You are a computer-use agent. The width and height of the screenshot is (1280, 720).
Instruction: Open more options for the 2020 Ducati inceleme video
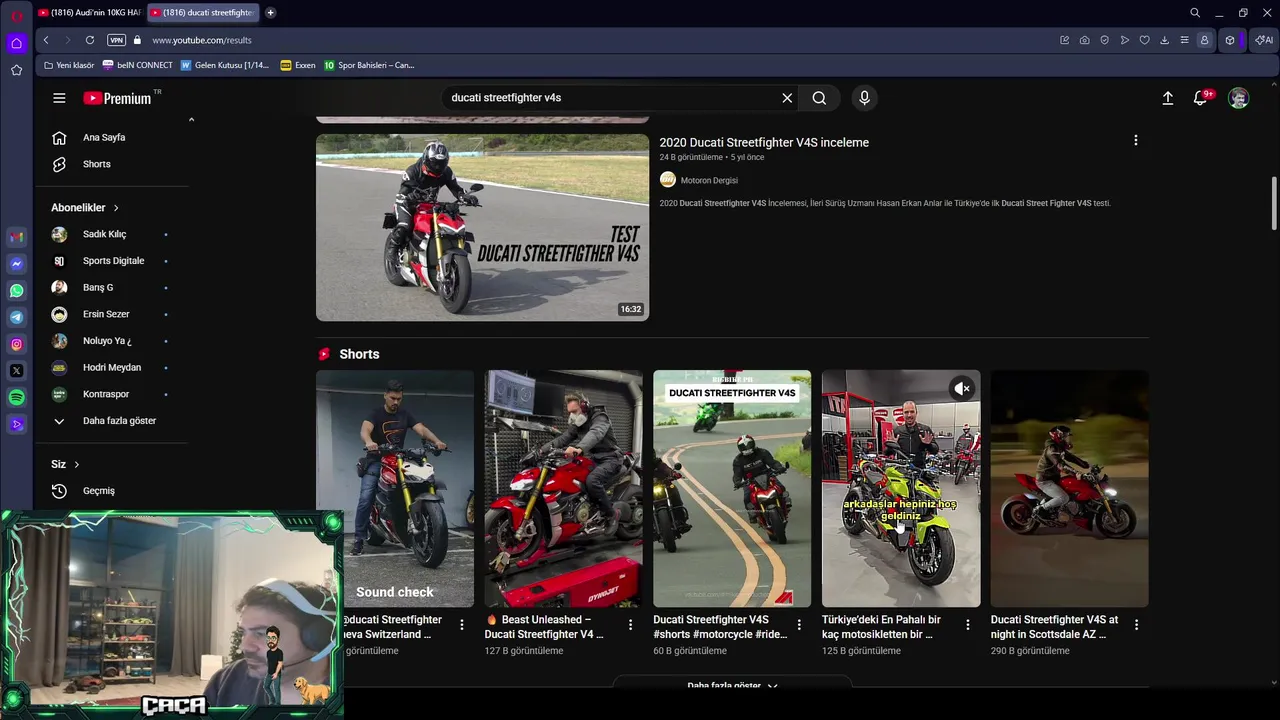tap(1135, 141)
